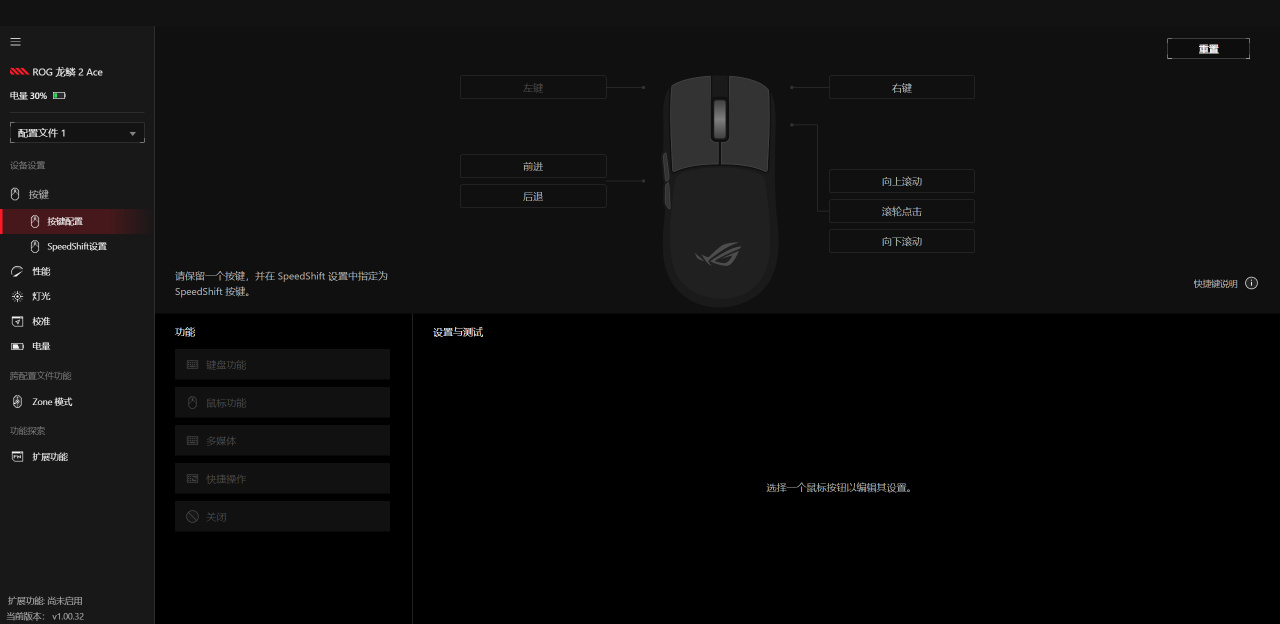Click the gauge icon beside 性能
The width and height of the screenshot is (1280, 624).
pos(16,271)
